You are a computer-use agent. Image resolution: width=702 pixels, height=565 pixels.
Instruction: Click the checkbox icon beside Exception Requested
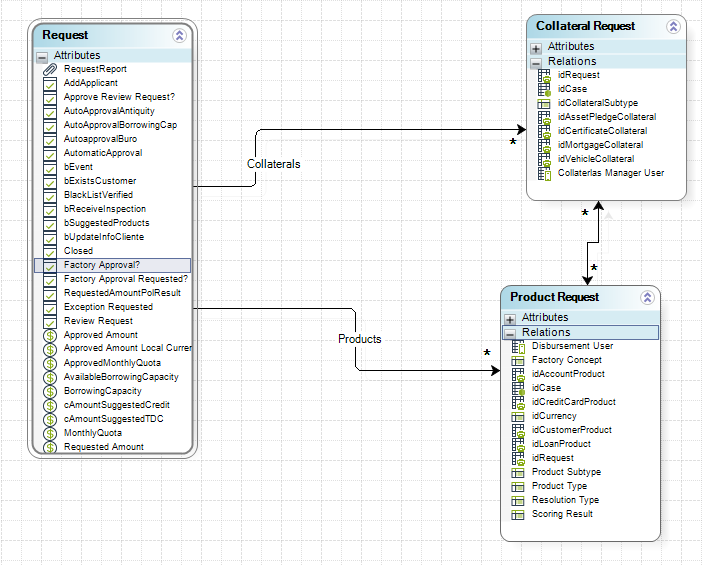pos(50,308)
